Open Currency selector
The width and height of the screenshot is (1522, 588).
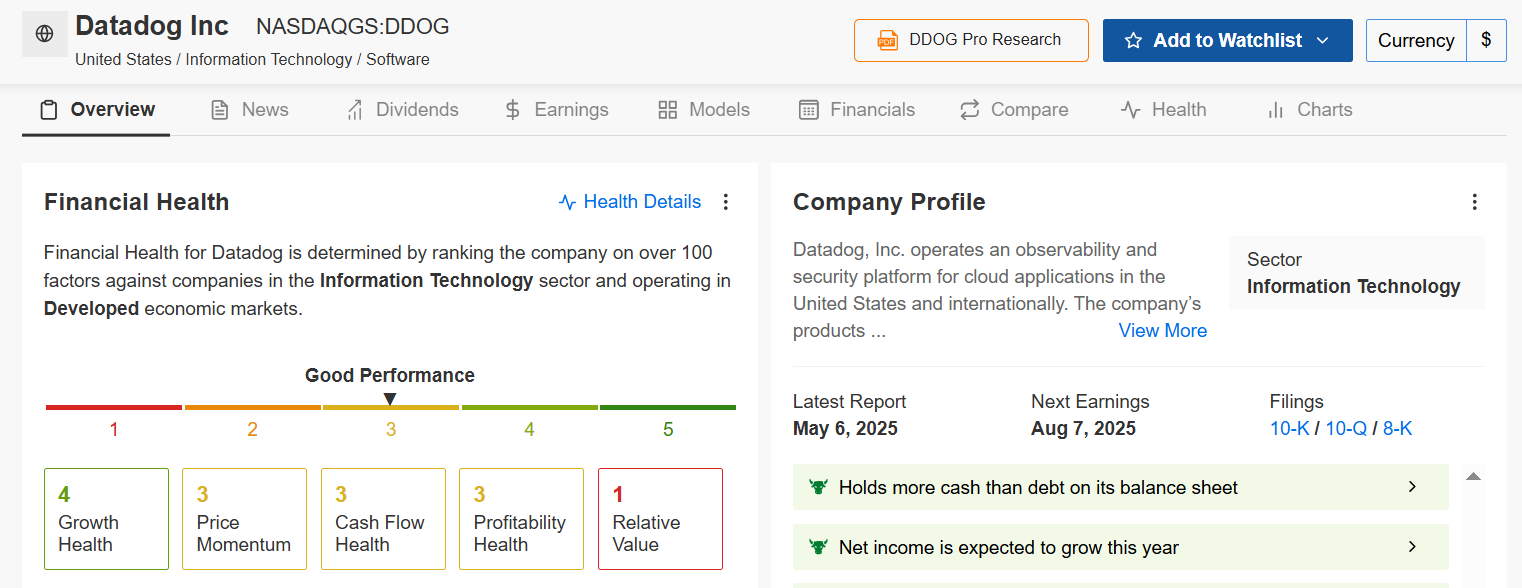point(1416,40)
